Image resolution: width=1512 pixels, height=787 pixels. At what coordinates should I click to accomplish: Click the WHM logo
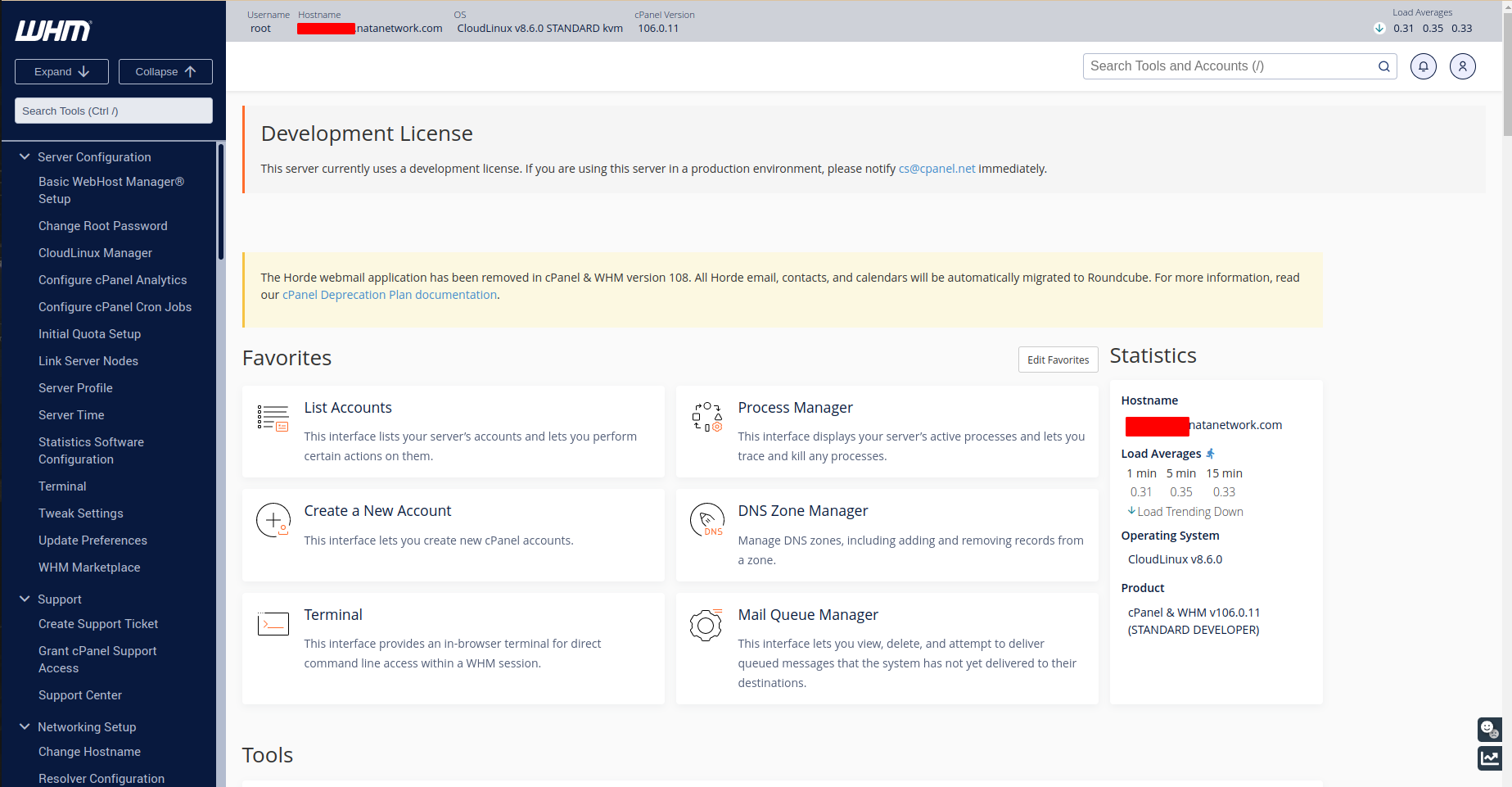pyautogui.click(x=53, y=30)
